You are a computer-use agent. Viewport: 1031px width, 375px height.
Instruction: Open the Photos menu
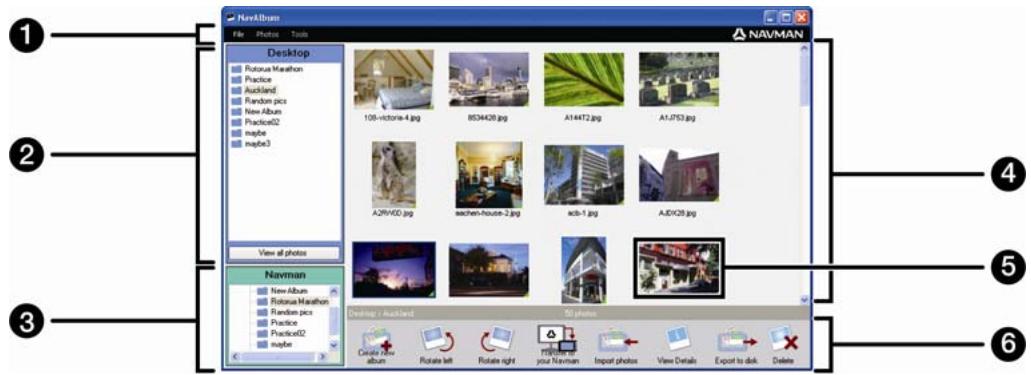point(268,34)
